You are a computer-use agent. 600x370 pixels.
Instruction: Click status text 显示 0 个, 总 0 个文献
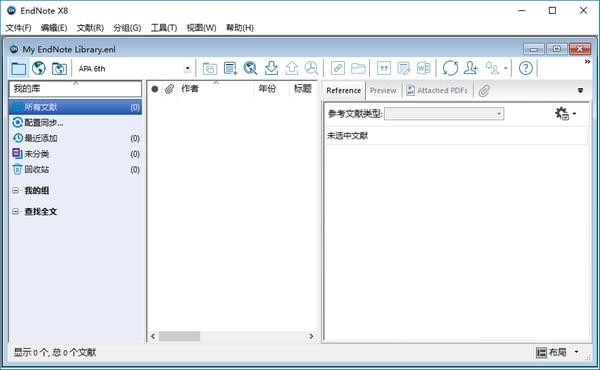pos(55,352)
